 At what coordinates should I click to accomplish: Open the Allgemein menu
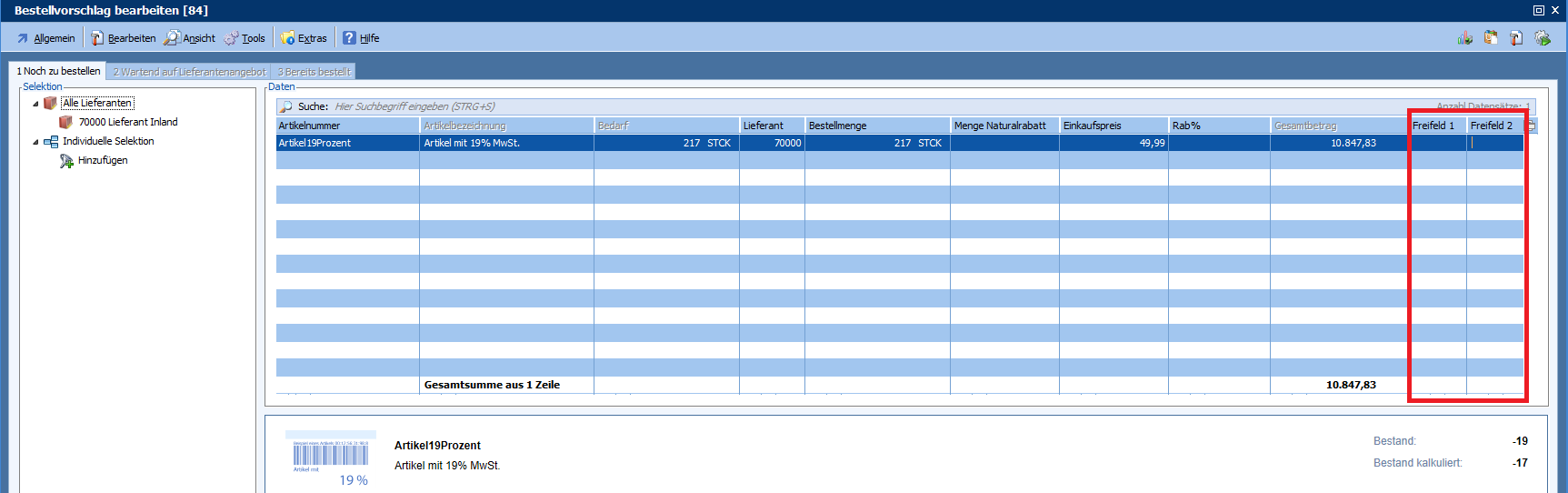[46, 38]
